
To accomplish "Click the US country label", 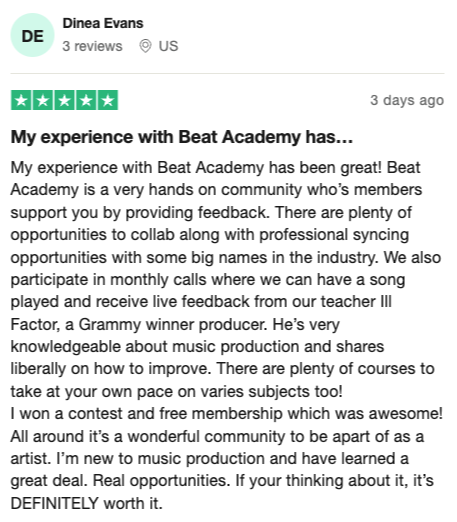I will (x=168, y=46).
